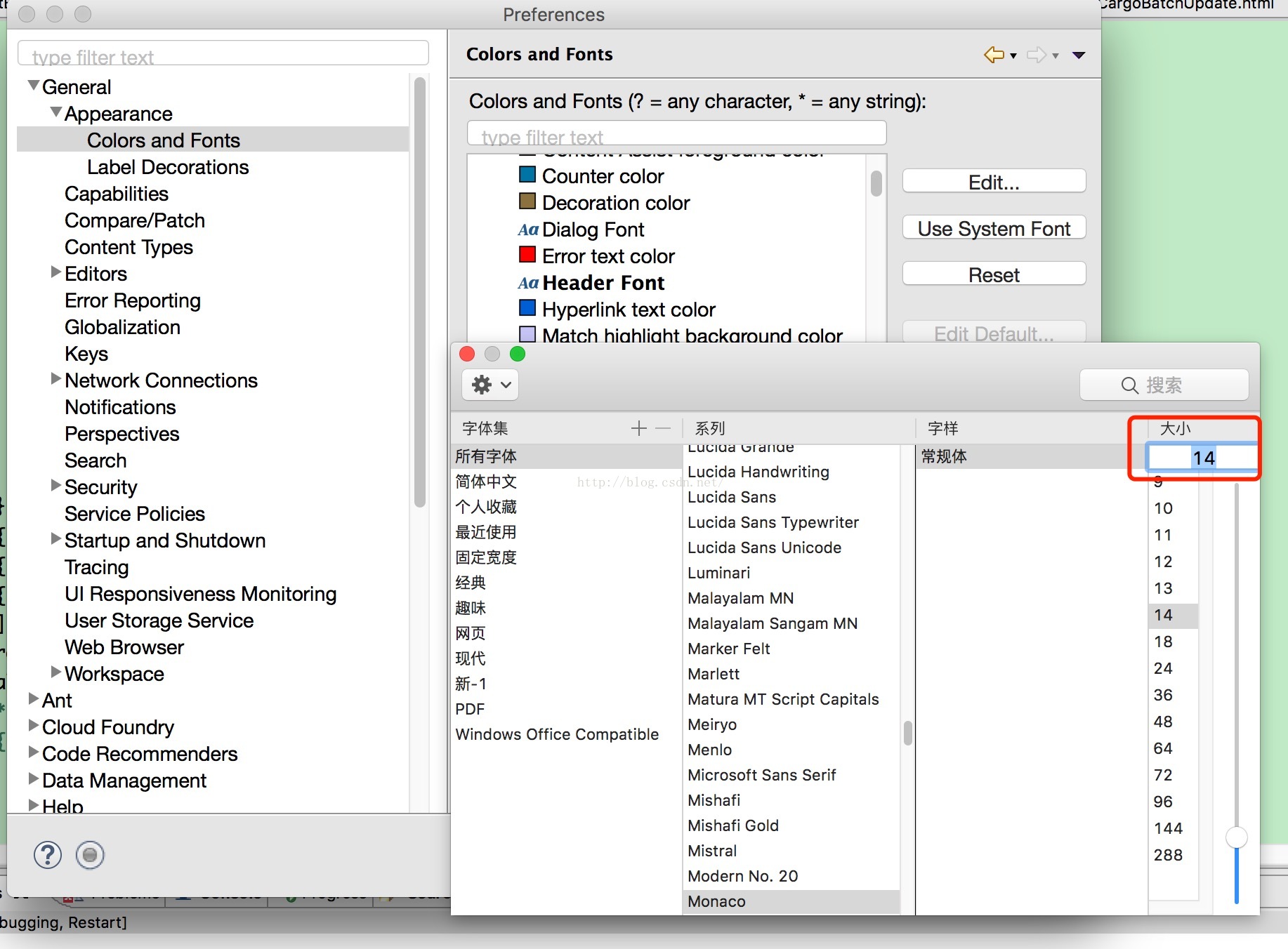Expand the Startup and Shutdown node
The height and width of the screenshot is (949, 1288).
[x=56, y=539]
